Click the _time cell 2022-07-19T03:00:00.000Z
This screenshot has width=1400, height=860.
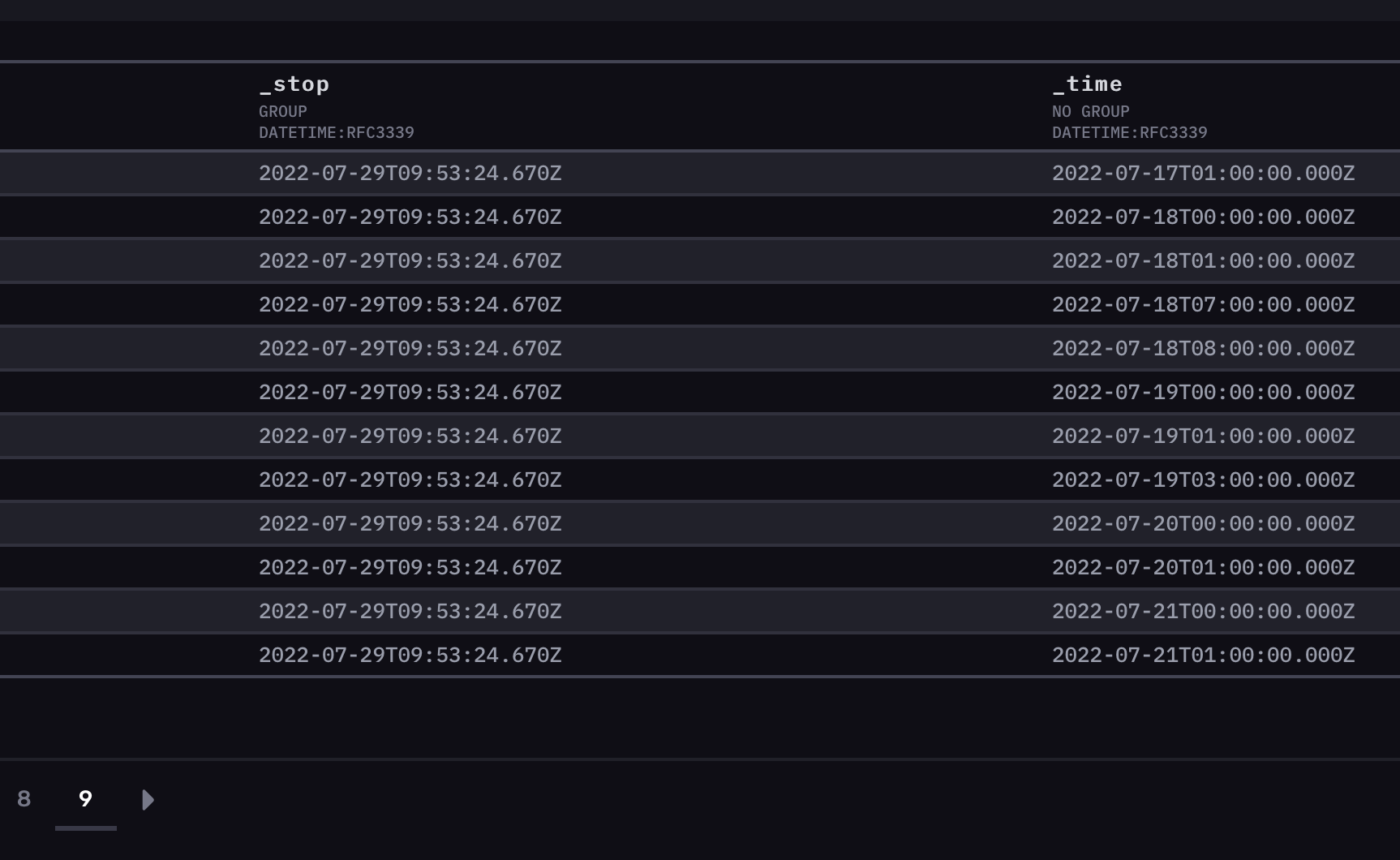[1203, 480]
